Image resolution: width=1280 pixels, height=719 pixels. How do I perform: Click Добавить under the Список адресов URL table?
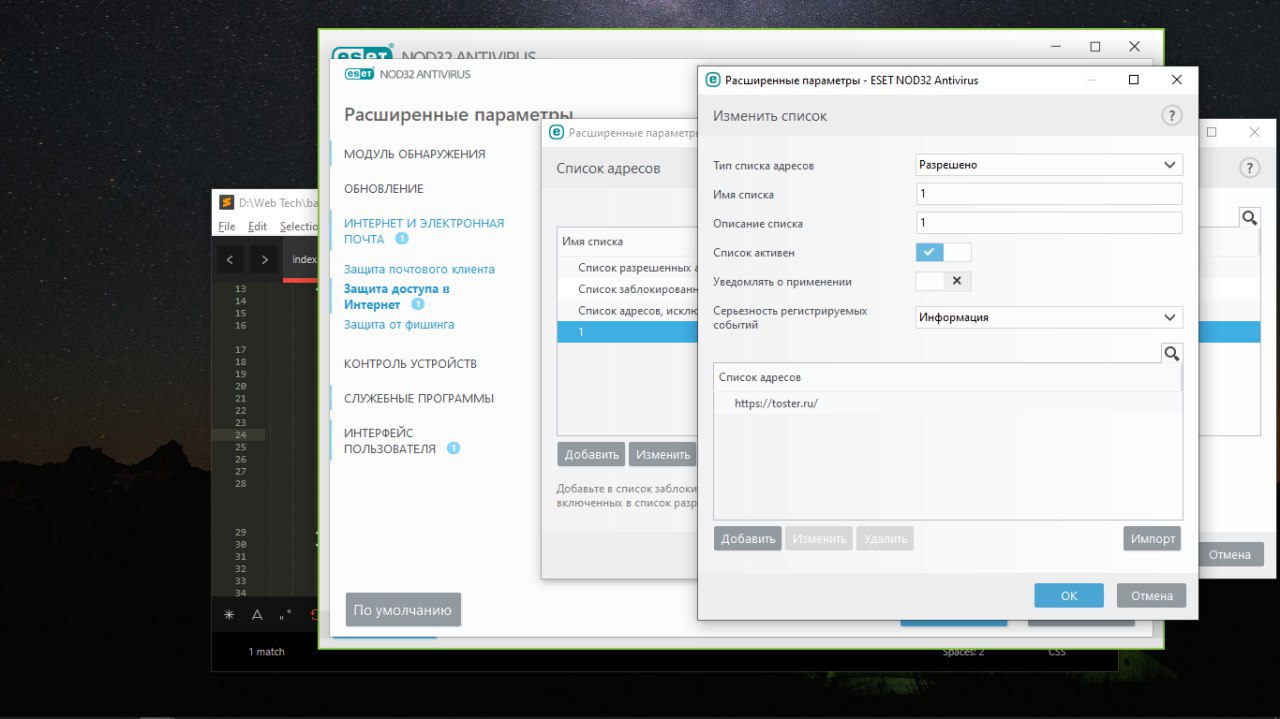(748, 539)
